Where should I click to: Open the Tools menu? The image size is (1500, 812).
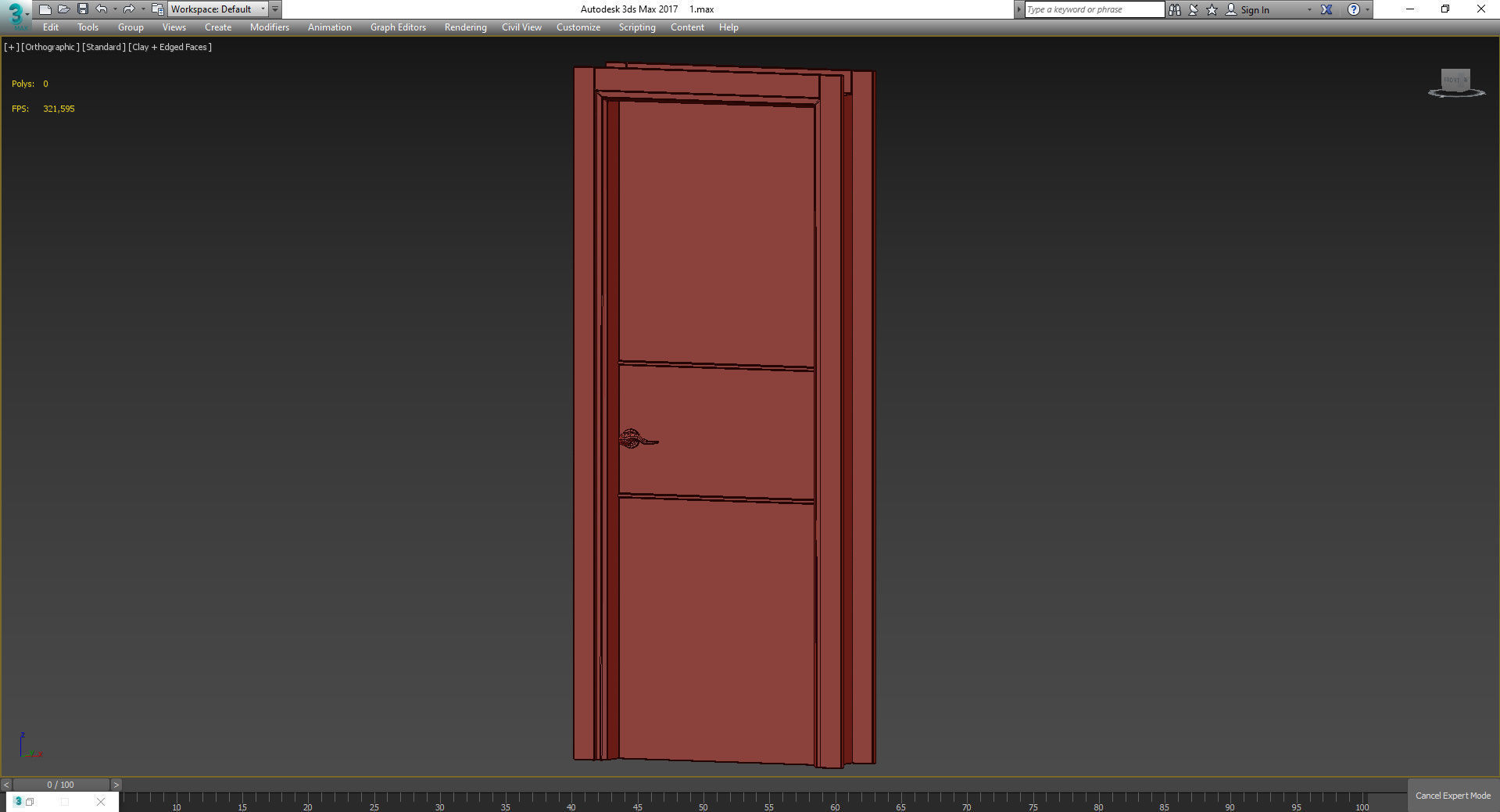[88, 27]
